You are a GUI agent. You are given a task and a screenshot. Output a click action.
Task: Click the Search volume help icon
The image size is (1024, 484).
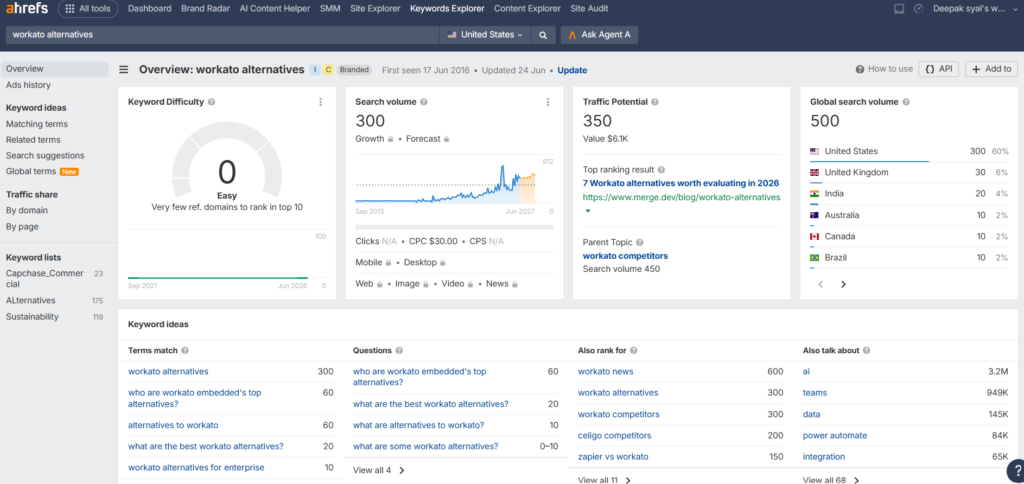coord(424,102)
